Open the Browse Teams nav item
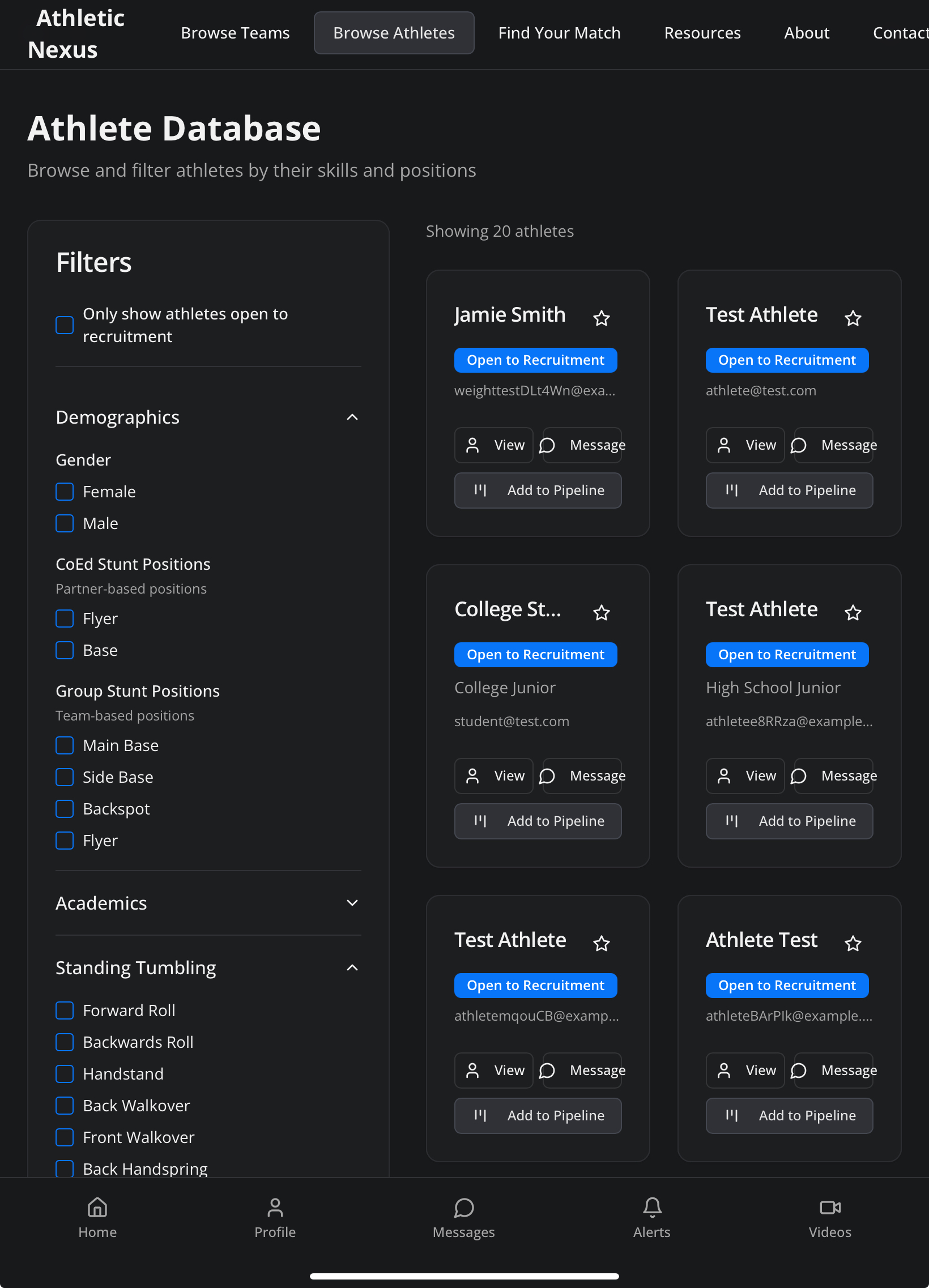 (x=235, y=33)
